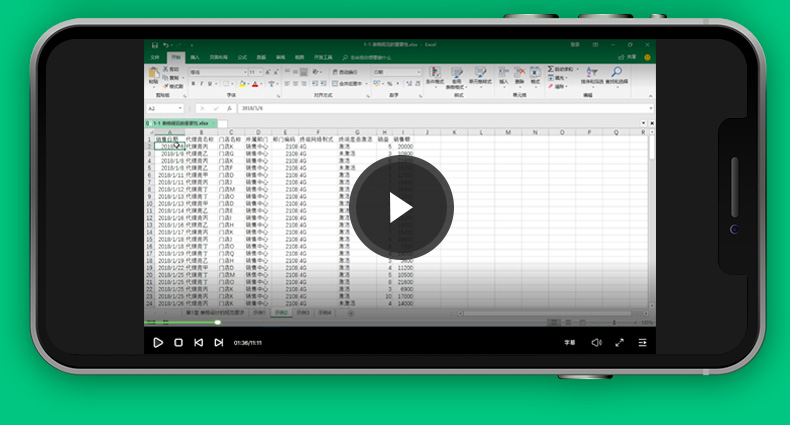This screenshot has height=425, width=790.
Task: Click the stop button in player controls
Action: [x=178, y=342]
